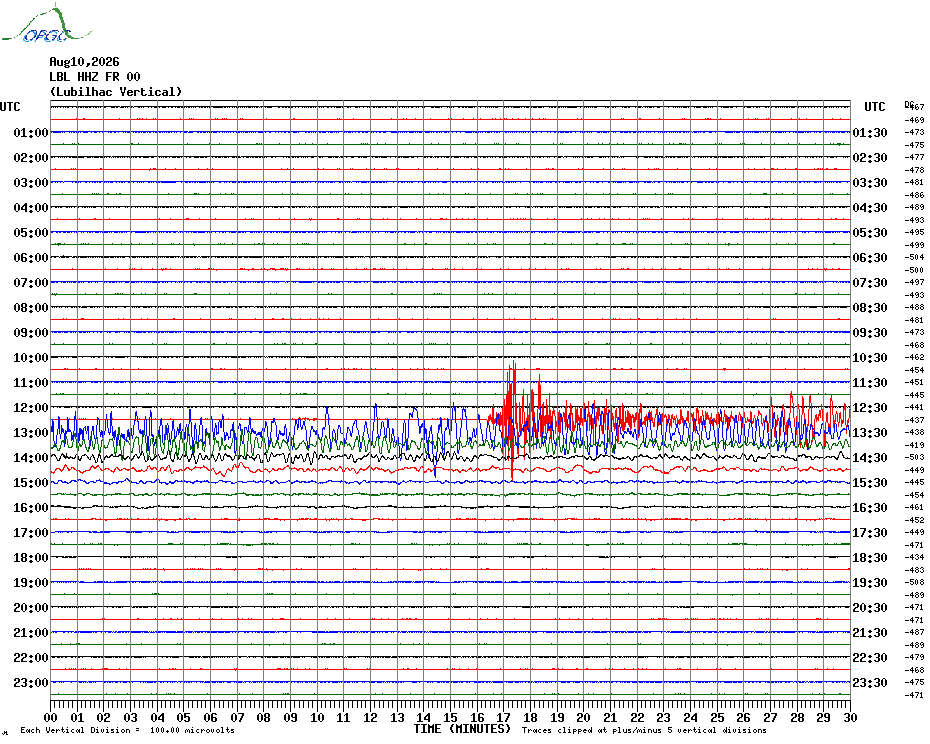
Task: Click the 'Traces clipped at plus/minus 5 vertical divisions' note
Action: pyautogui.click(x=644, y=730)
